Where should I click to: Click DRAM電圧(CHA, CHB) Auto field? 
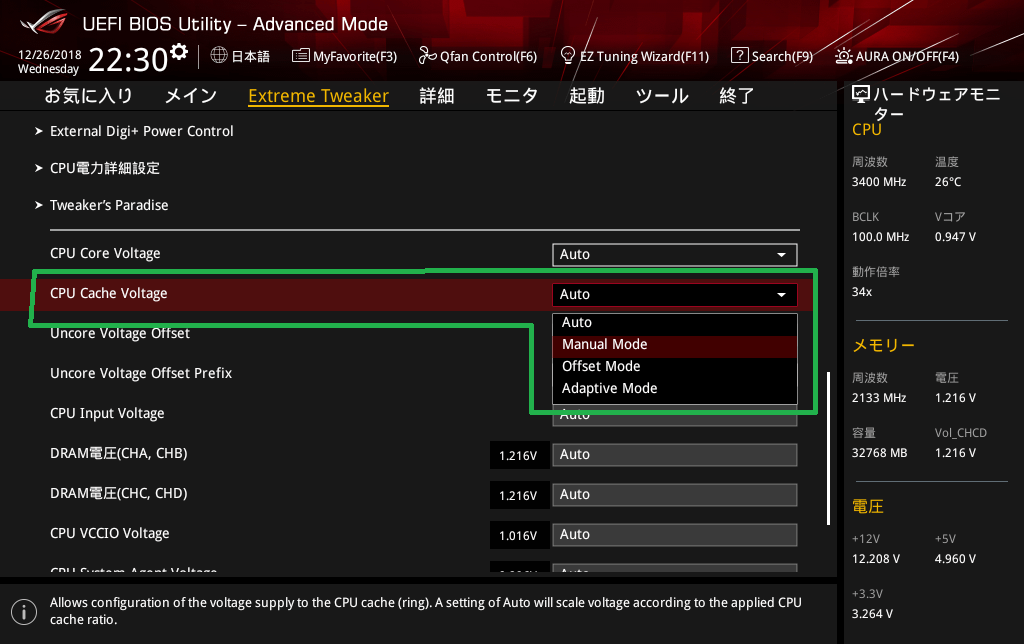click(x=675, y=455)
